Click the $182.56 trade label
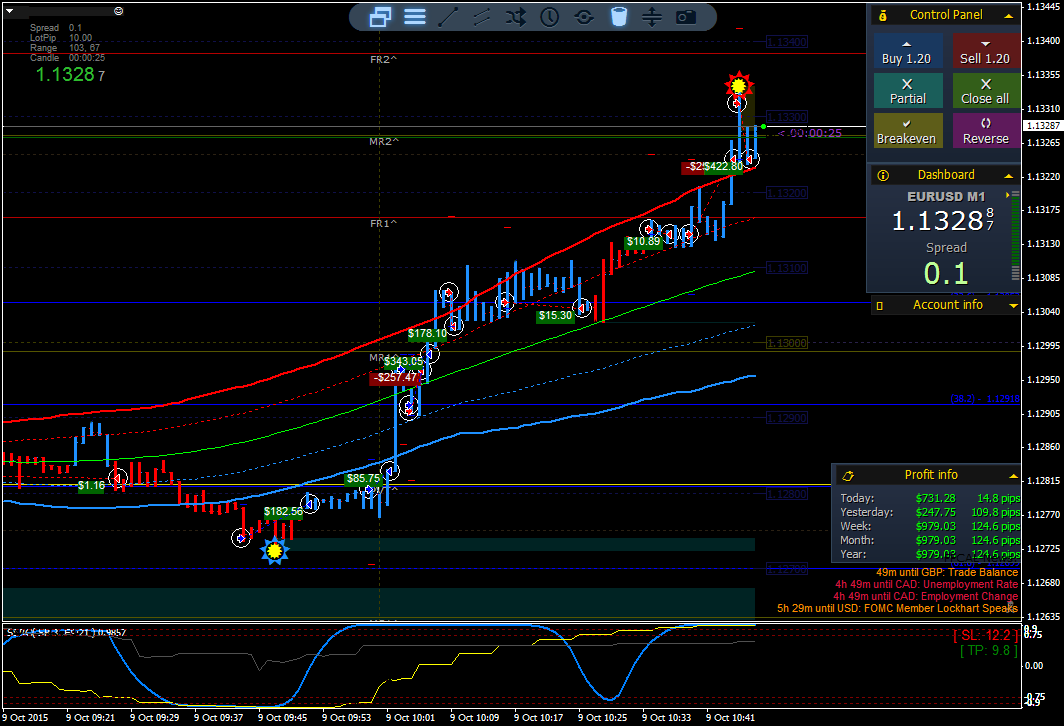 click(283, 512)
